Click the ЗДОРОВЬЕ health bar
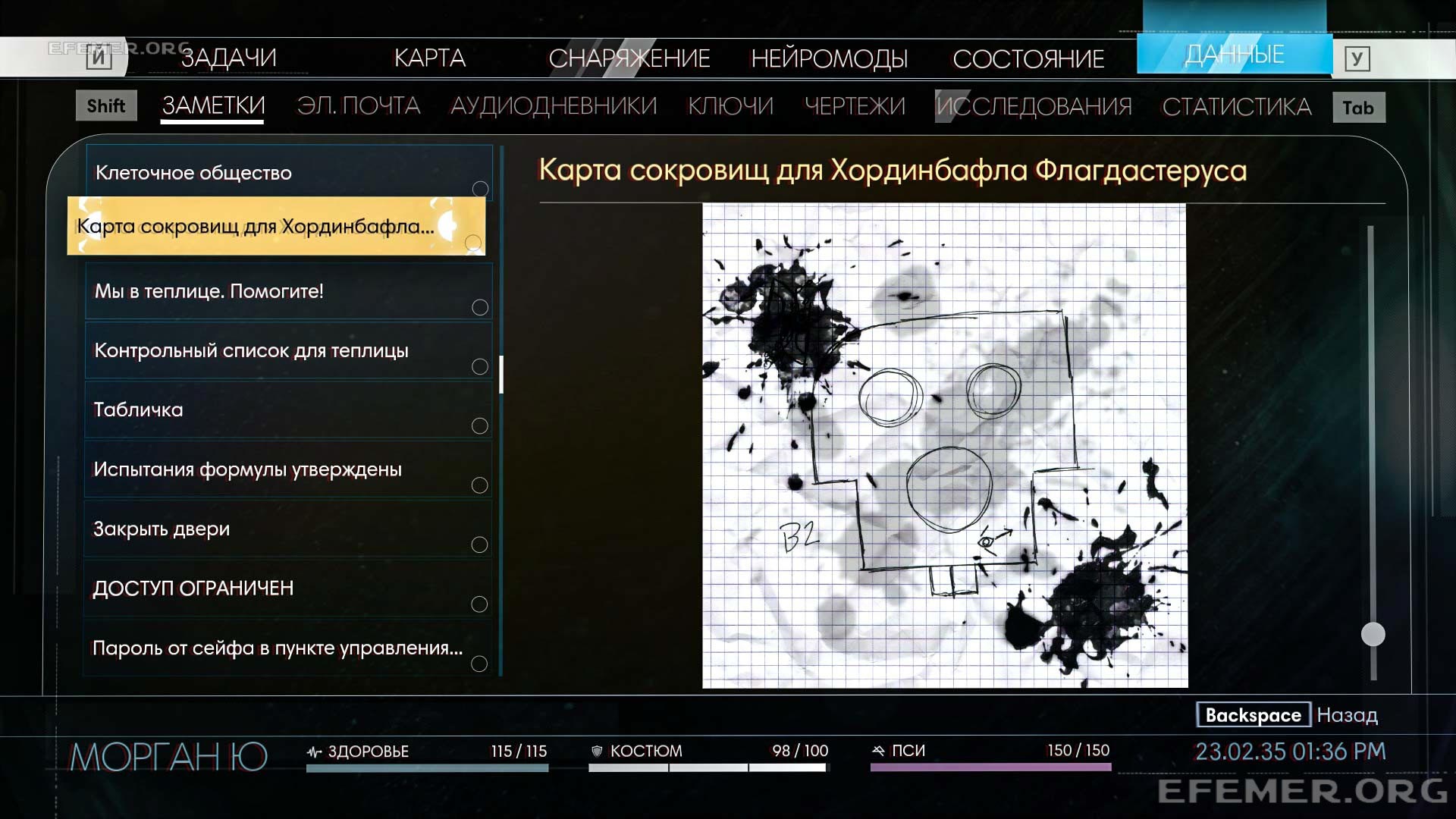 (x=427, y=767)
